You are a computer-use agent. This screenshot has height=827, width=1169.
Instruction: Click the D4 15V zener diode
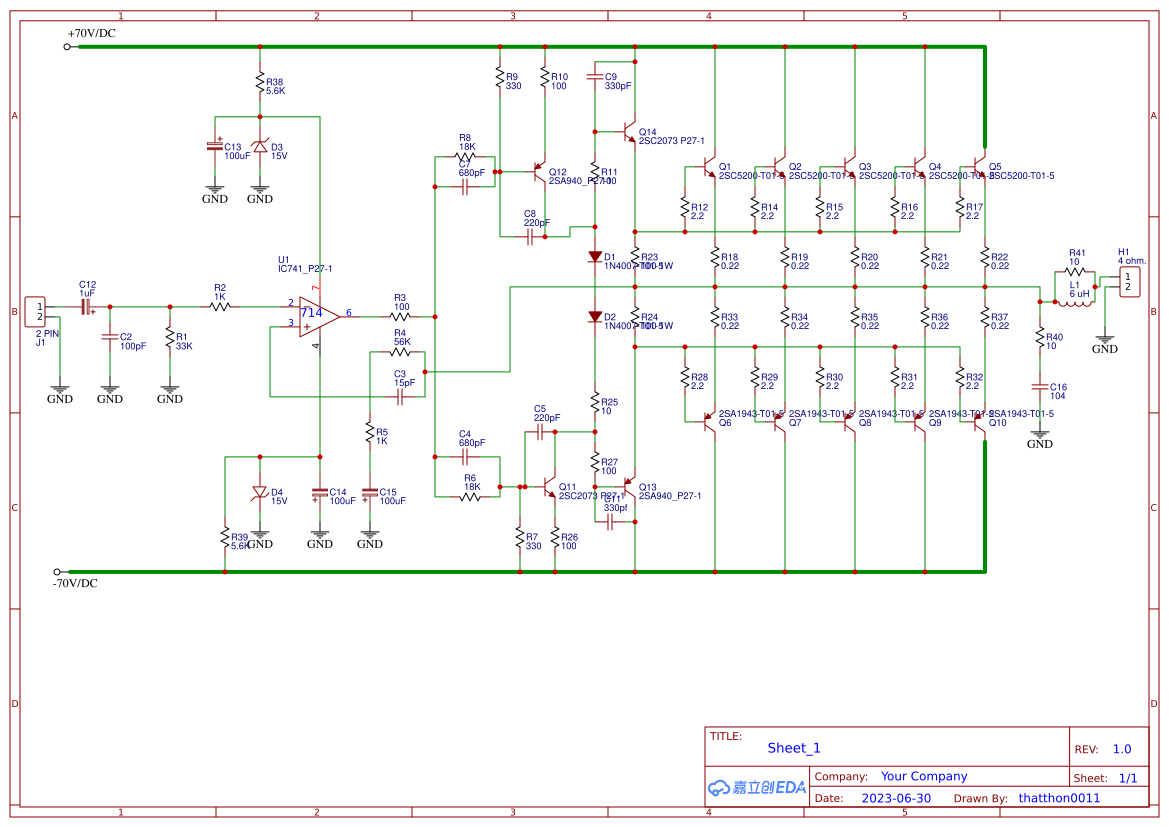260,492
